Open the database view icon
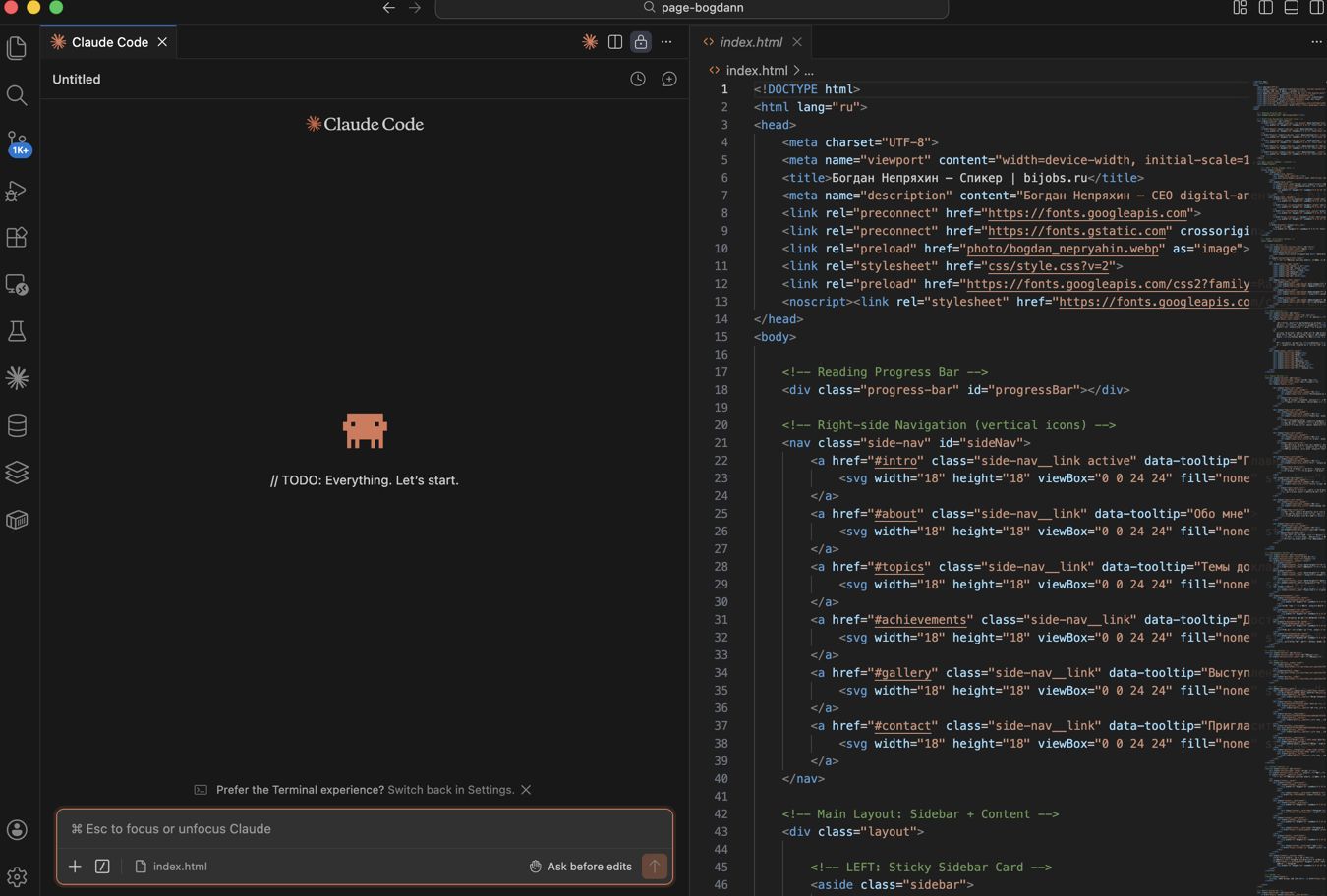This screenshot has width=1327, height=896. pos(17,425)
